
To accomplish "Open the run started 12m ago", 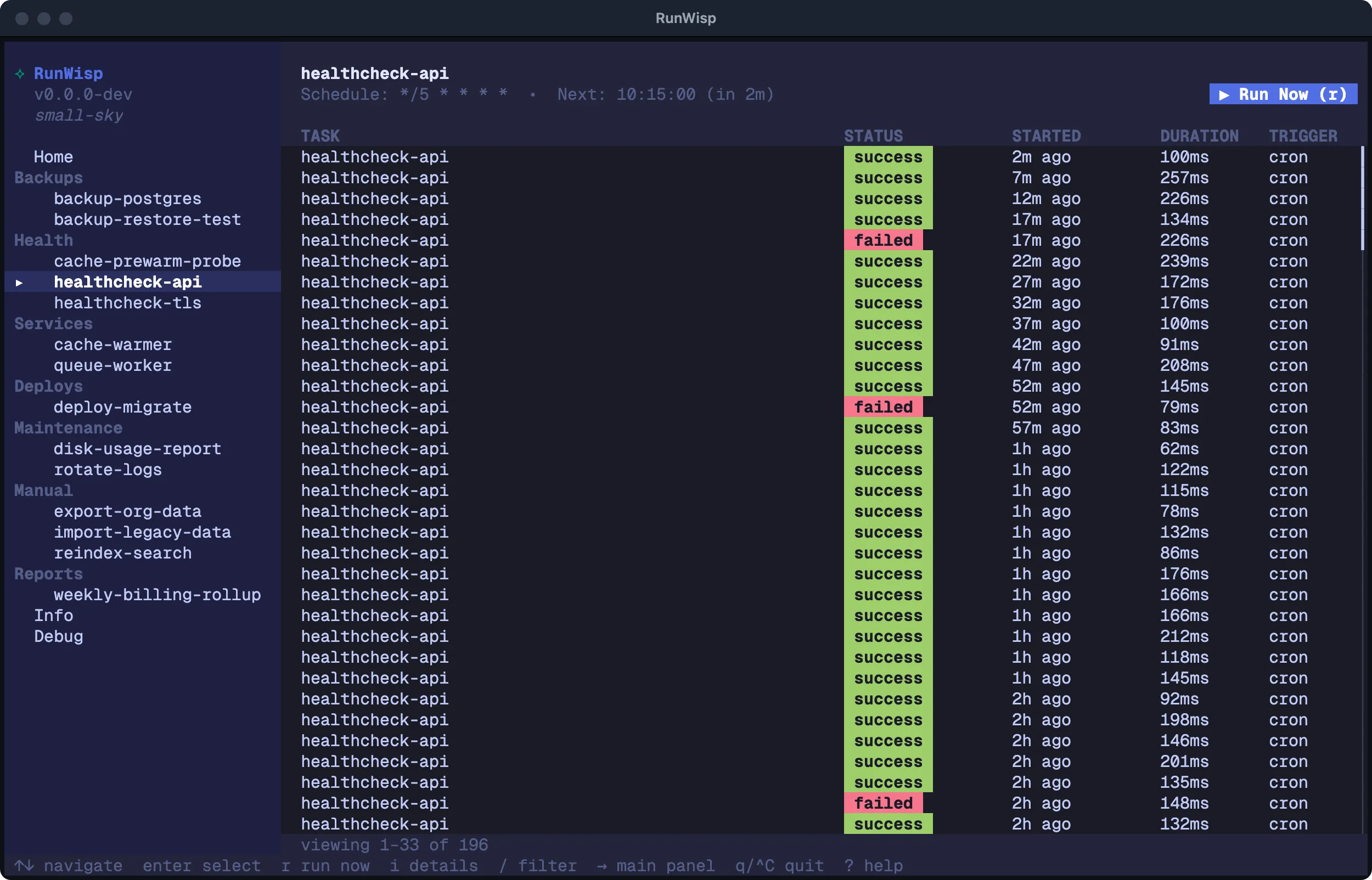I will [x=820, y=198].
